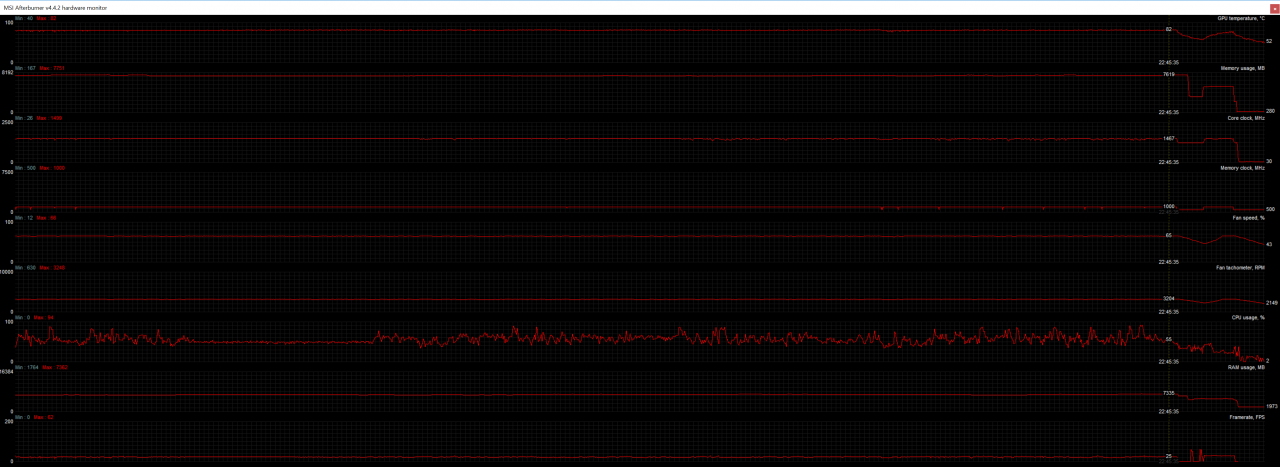Click the 7335 marker value on RAM usage graph
This screenshot has width=1280, height=467.
point(1168,393)
